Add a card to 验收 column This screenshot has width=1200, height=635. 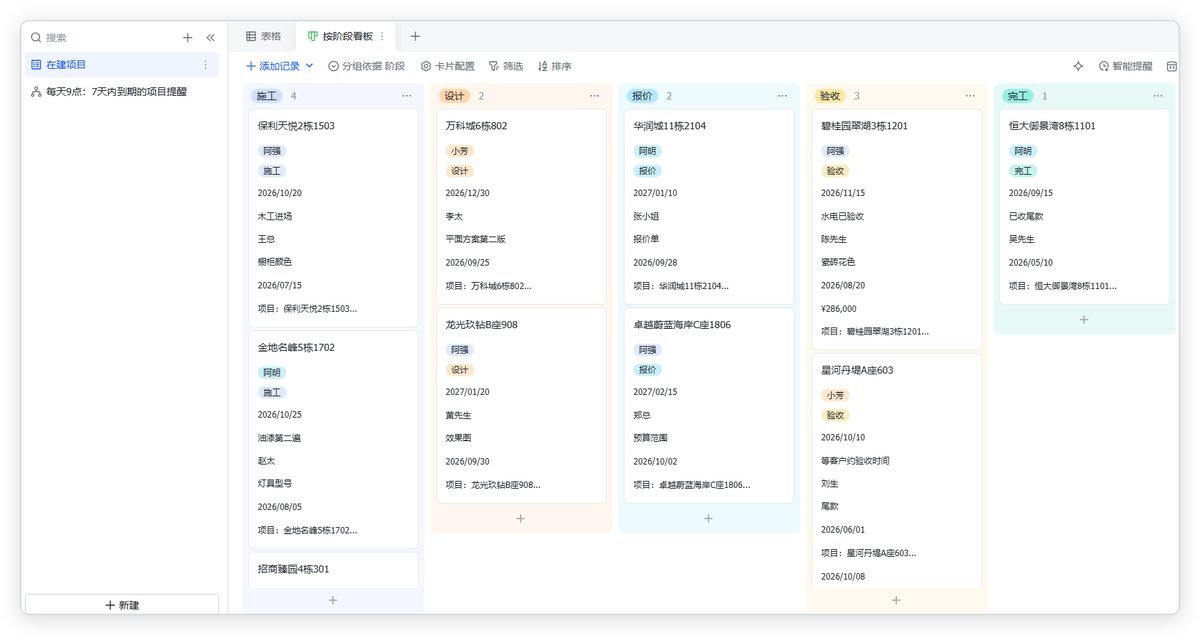(896, 600)
